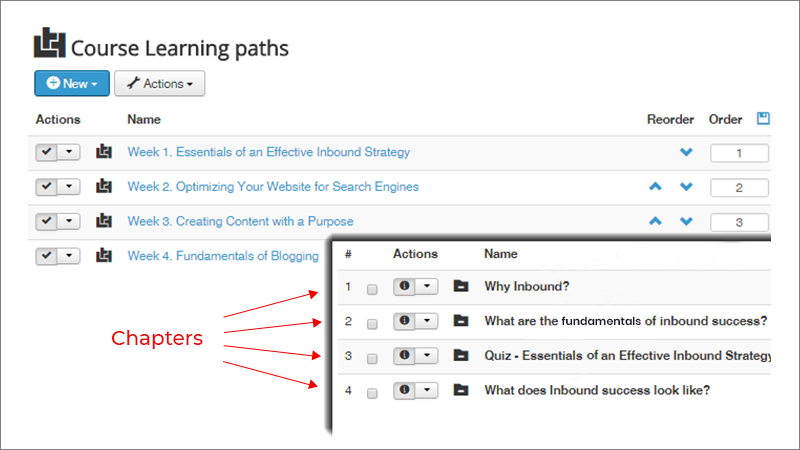Click info icon for chapter 2 row
The width and height of the screenshot is (800, 450).
tap(404, 321)
